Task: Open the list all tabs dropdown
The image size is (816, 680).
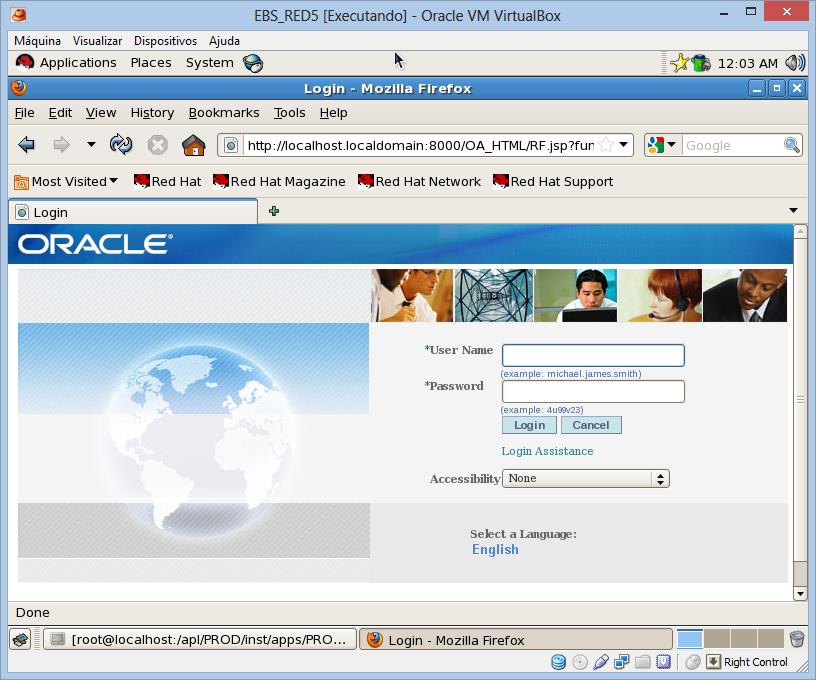Action: (x=793, y=211)
